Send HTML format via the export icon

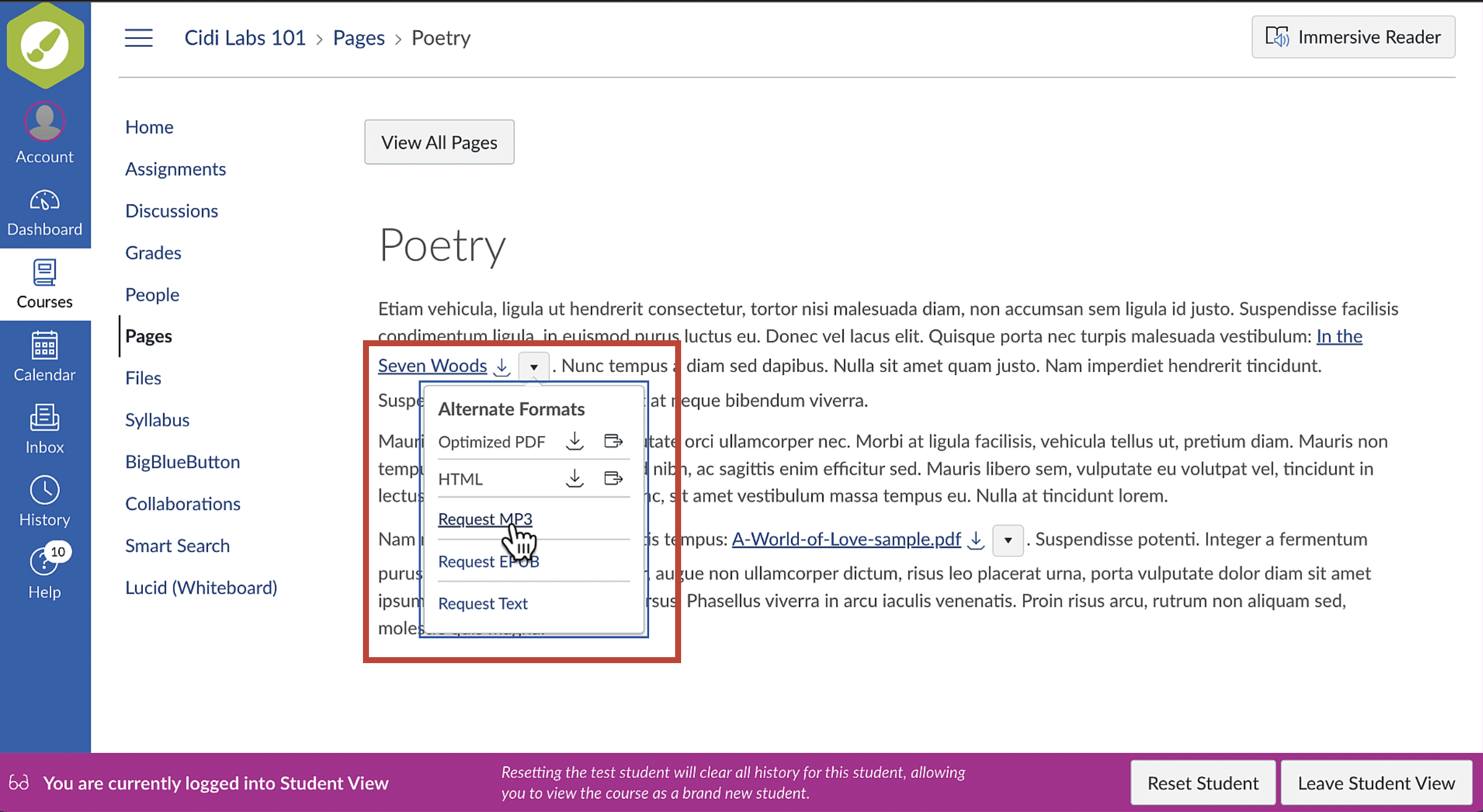(614, 478)
